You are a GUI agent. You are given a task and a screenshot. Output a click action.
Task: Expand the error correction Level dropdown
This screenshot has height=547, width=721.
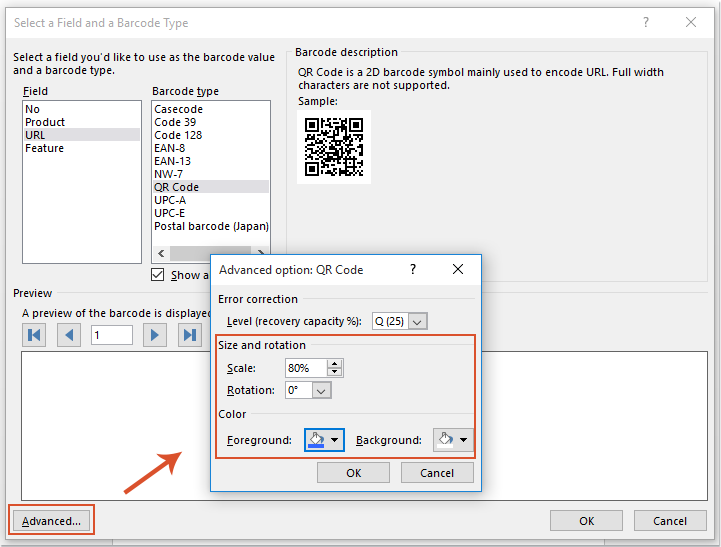418,321
